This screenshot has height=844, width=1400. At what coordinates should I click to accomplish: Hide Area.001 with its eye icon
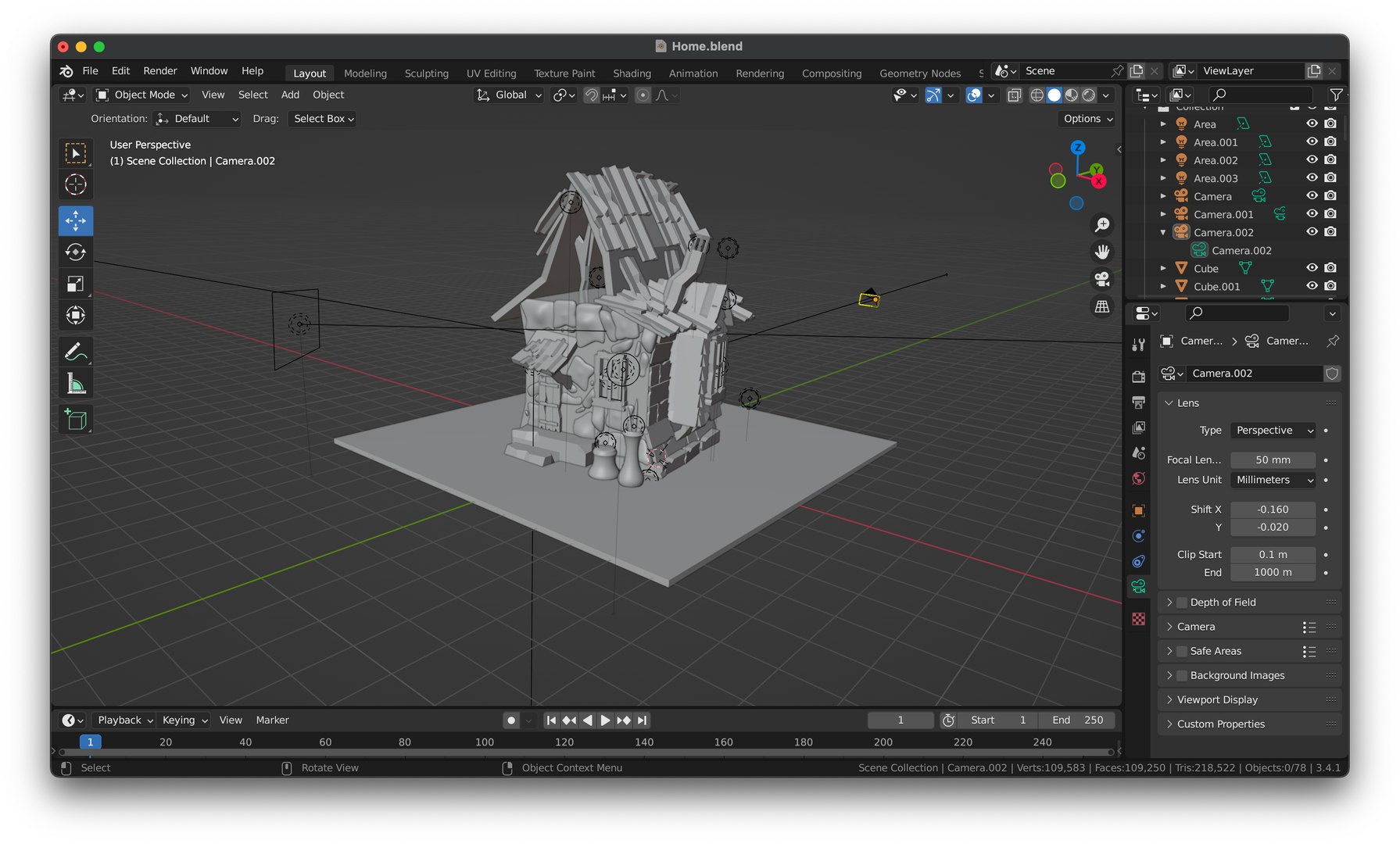[x=1312, y=141]
